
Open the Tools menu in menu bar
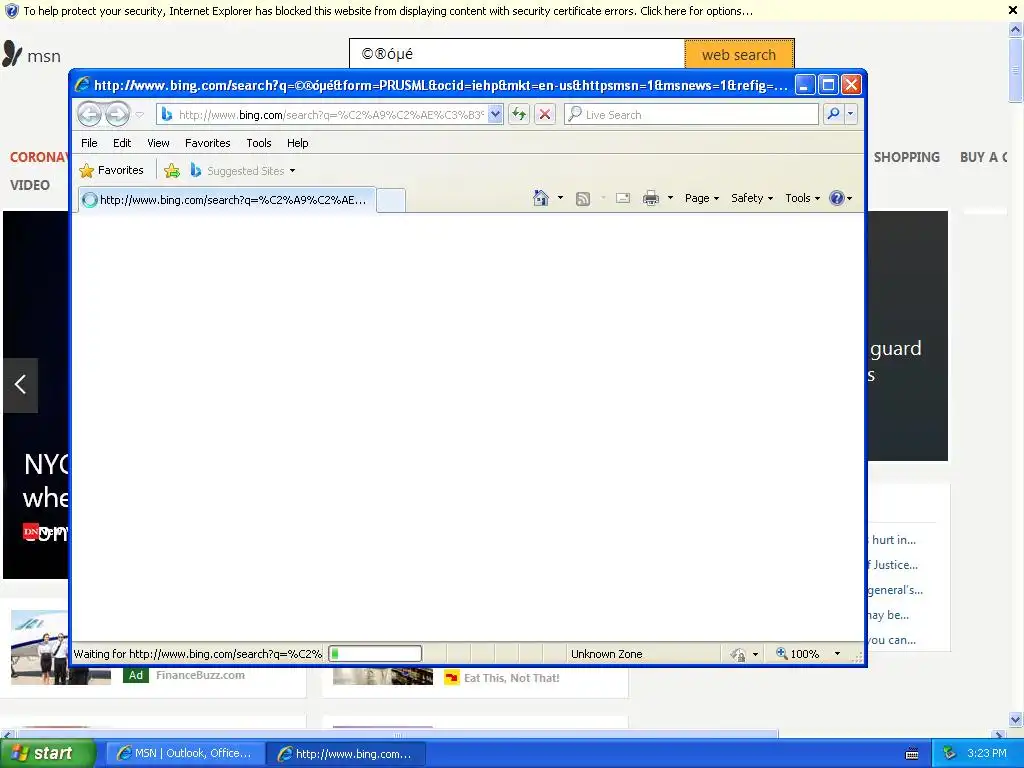click(259, 143)
